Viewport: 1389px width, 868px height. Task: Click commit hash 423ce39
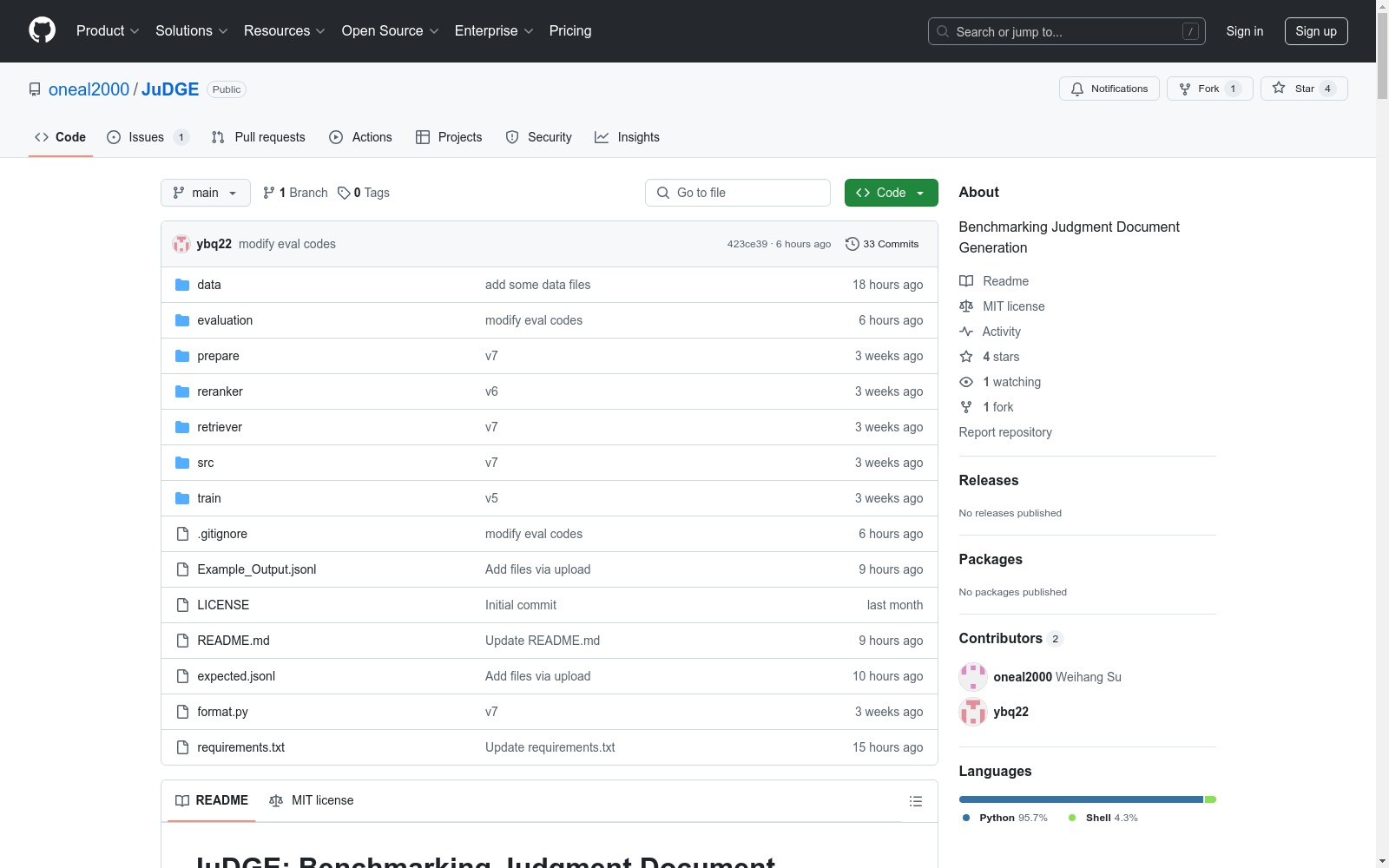pos(747,244)
